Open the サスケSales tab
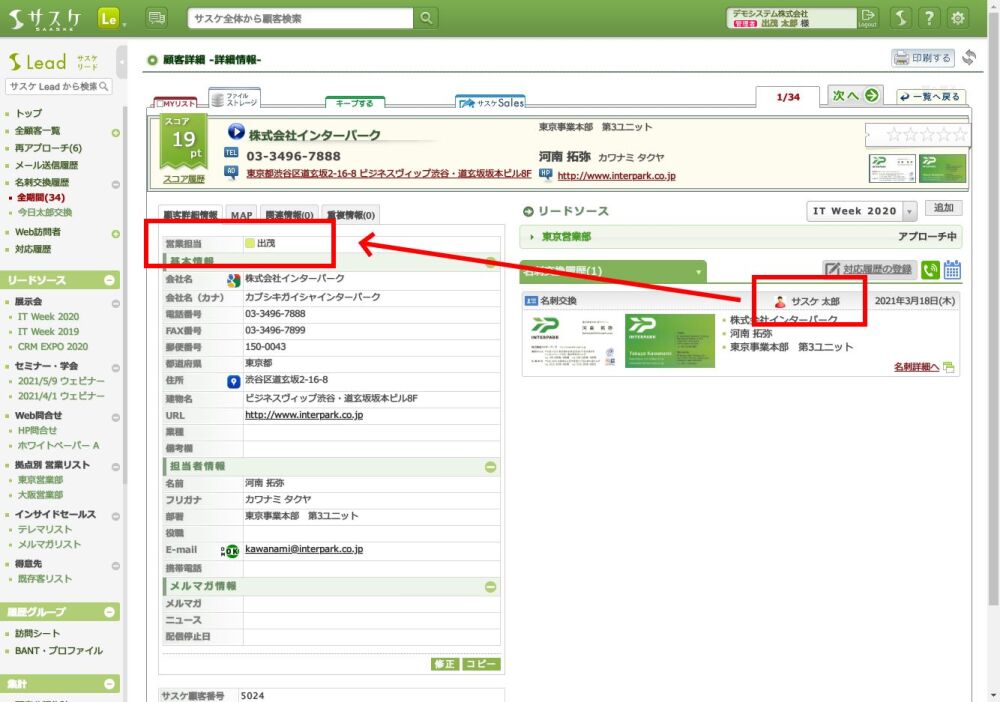The image size is (1000, 702). point(490,102)
